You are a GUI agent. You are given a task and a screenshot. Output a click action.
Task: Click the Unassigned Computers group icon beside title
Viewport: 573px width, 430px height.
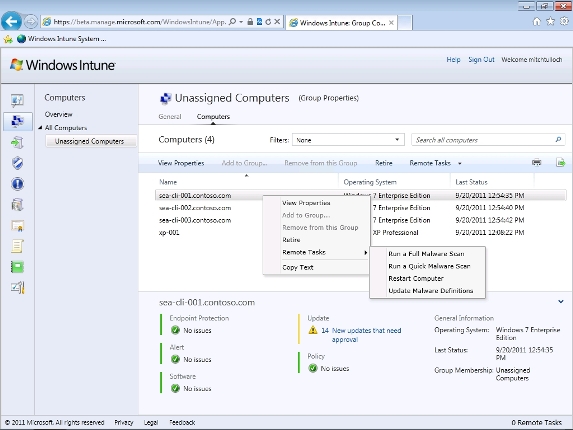(x=166, y=98)
